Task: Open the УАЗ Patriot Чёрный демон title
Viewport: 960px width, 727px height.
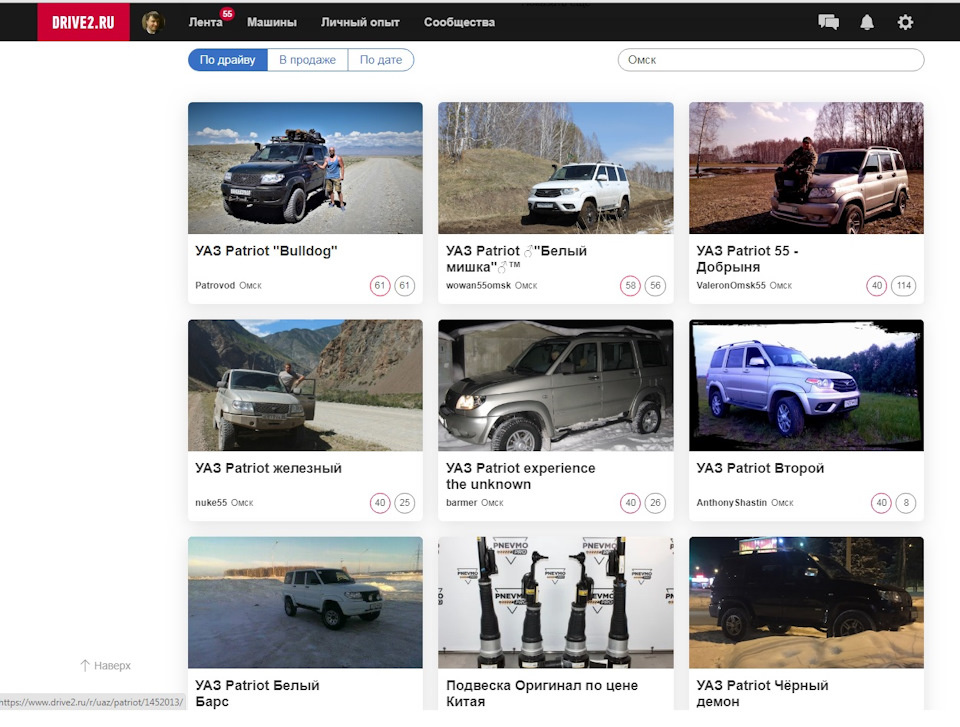Action: (x=762, y=693)
